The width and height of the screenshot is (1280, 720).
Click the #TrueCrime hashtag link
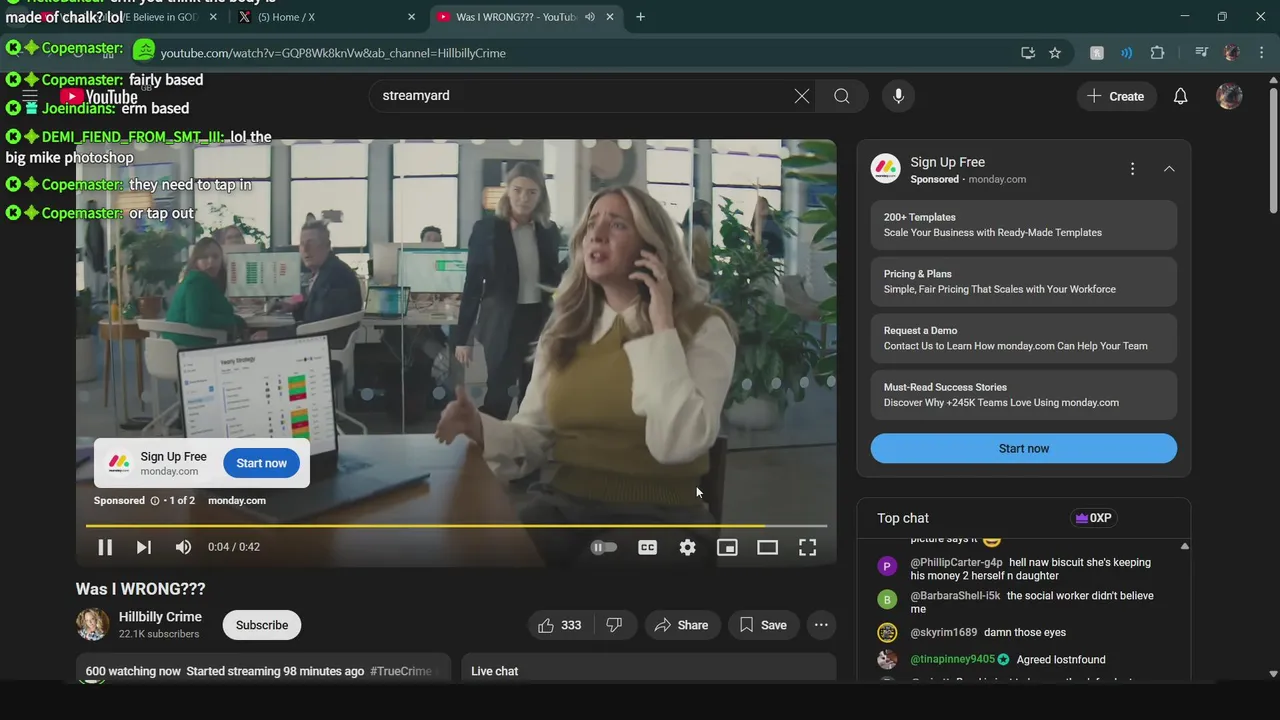(x=401, y=671)
